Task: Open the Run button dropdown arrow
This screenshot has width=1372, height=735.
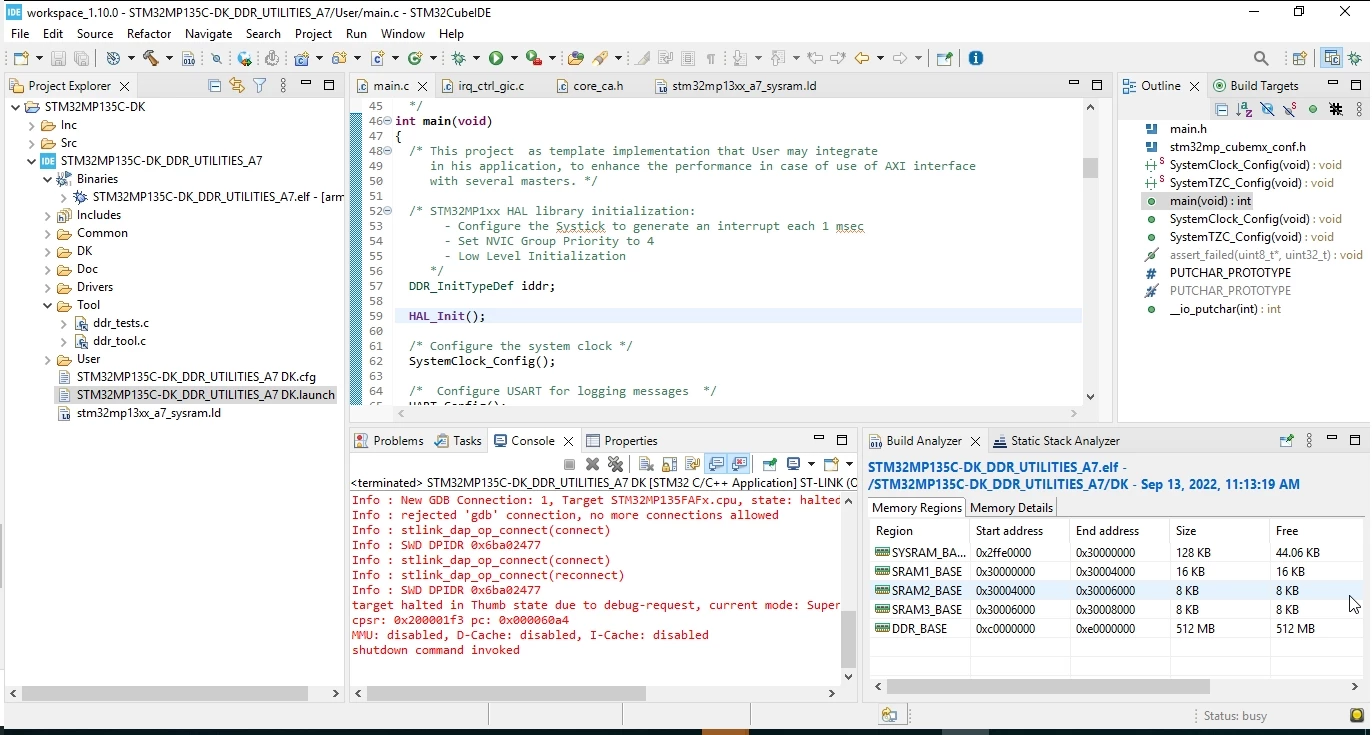Action: 512,58
